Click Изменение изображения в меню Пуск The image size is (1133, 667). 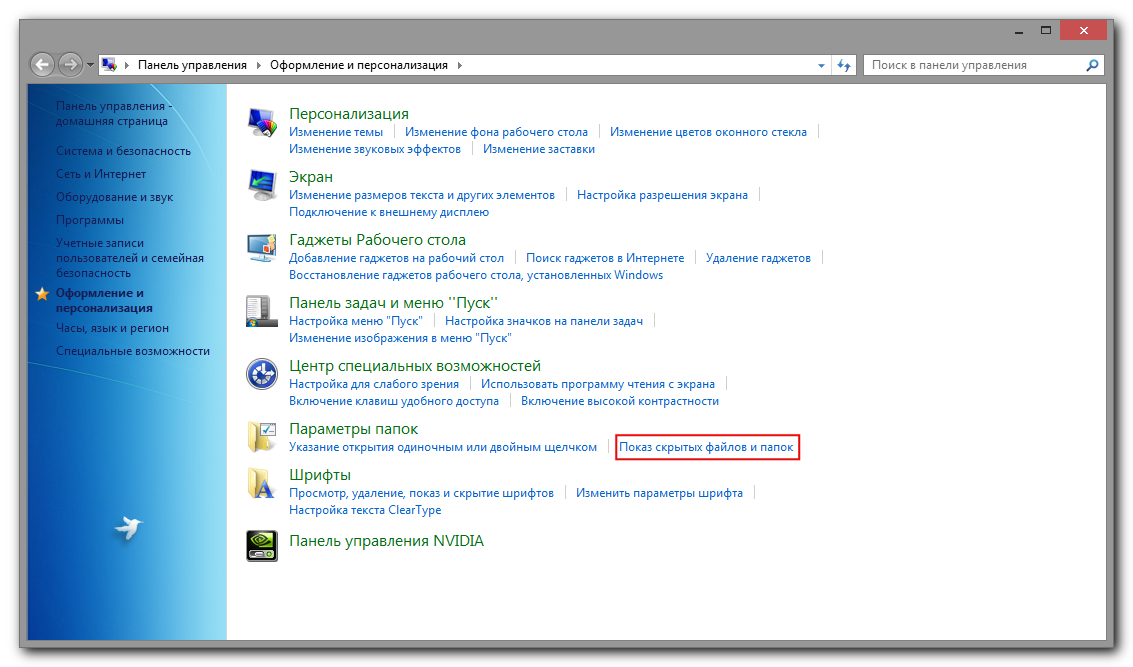pos(400,338)
